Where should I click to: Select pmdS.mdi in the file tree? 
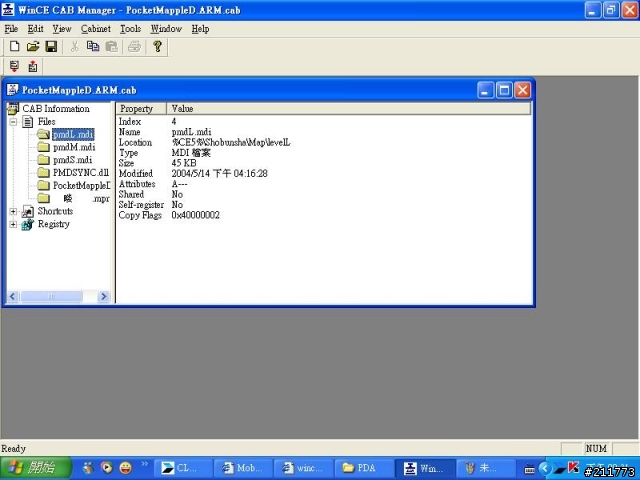pos(72,160)
